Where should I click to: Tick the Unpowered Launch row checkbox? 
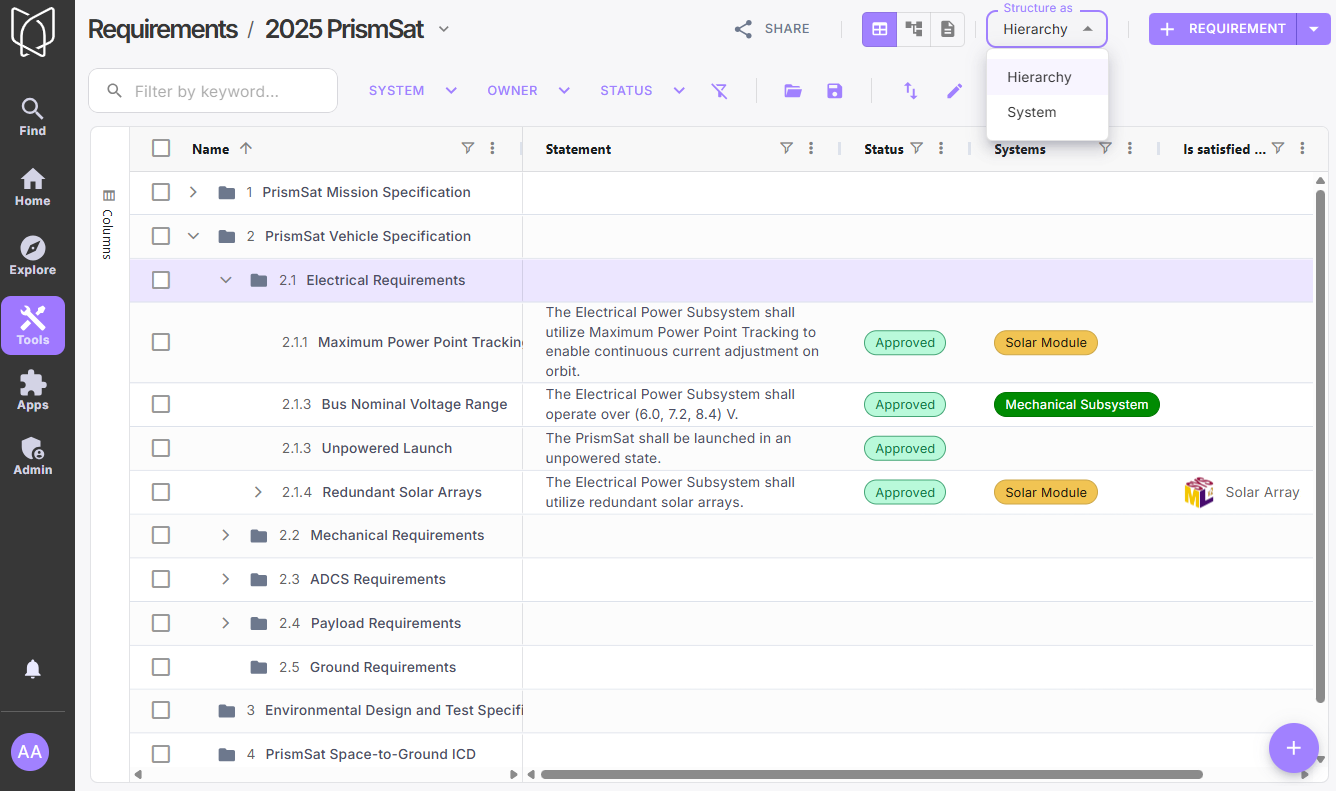point(161,448)
